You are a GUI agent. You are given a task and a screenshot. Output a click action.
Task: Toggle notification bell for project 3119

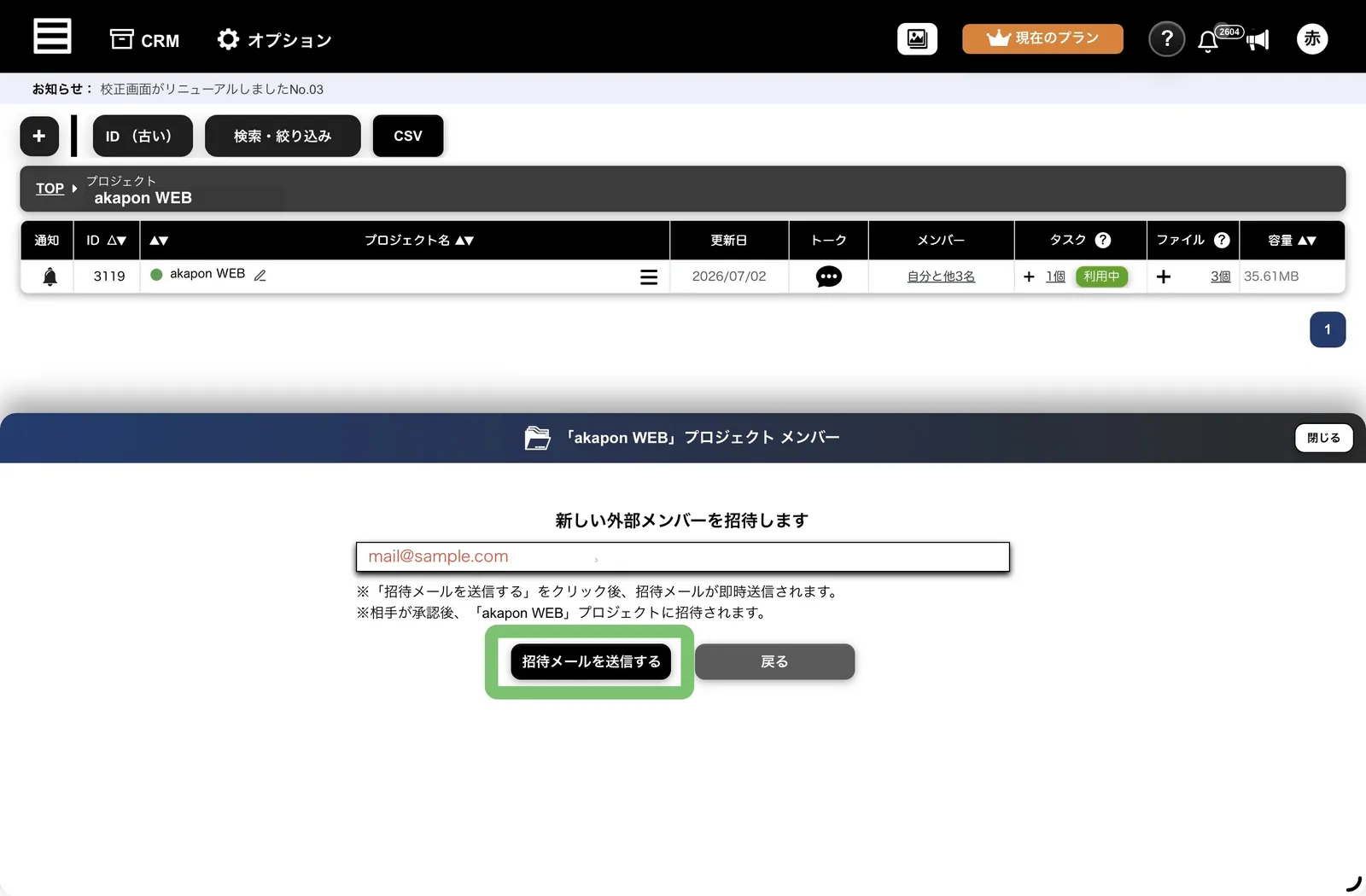(50, 276)
